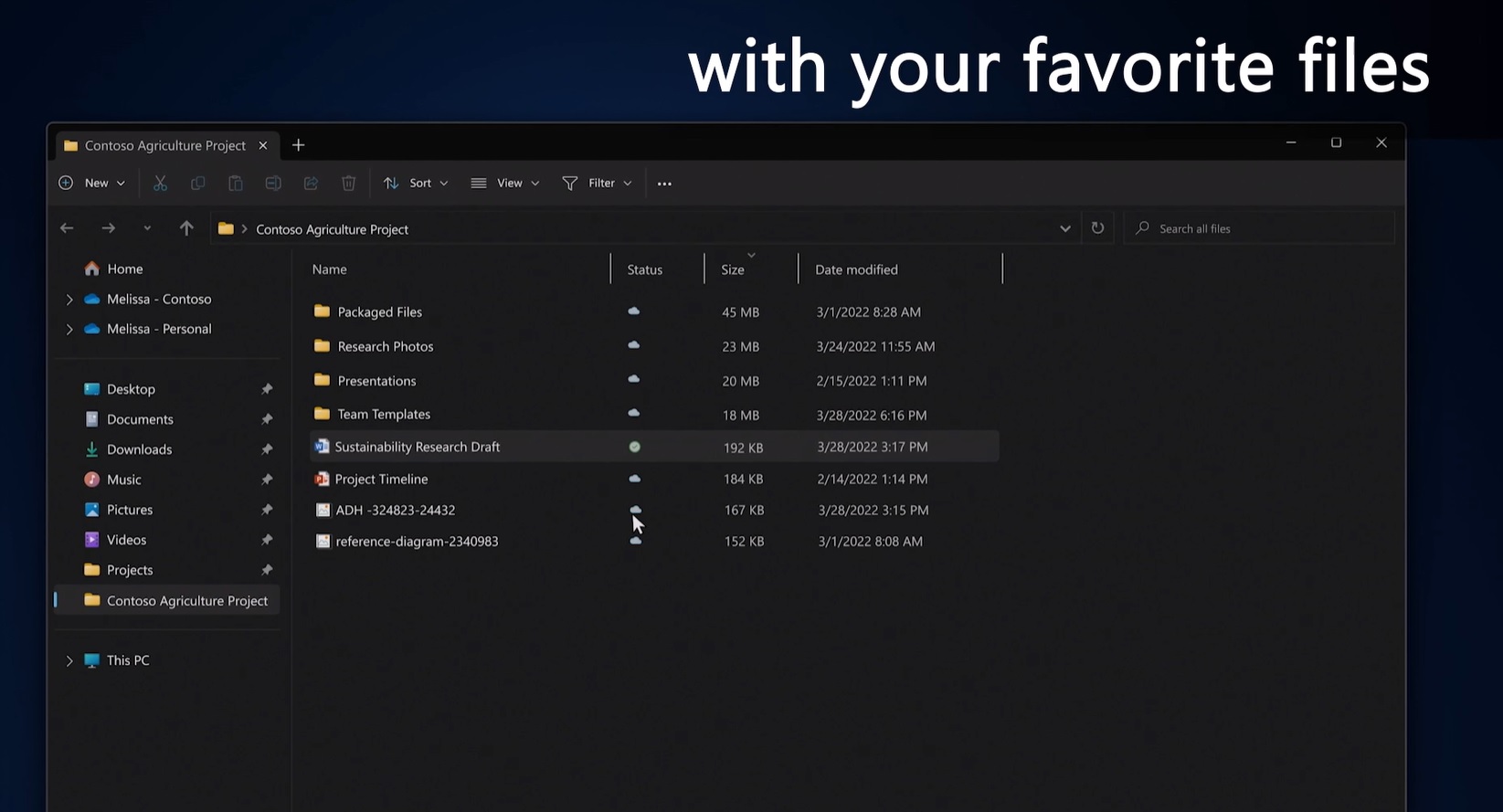Go up one folder level

[186, 228]
